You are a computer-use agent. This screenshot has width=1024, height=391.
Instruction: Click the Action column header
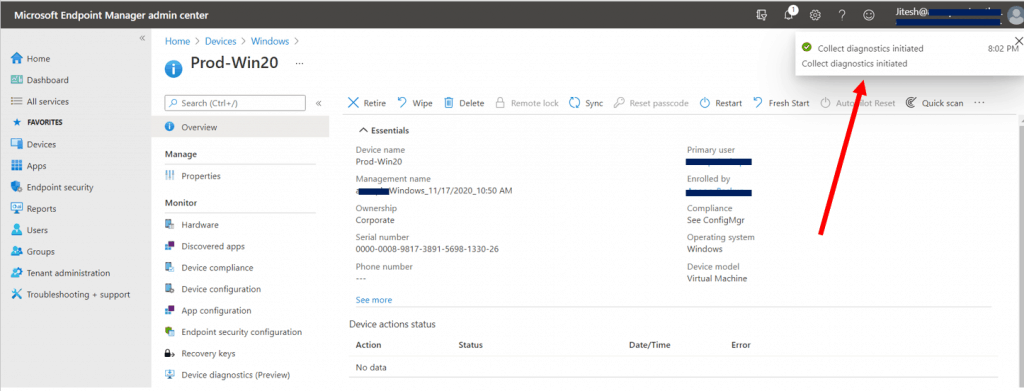pyautogui.click(x=368, y=345)
